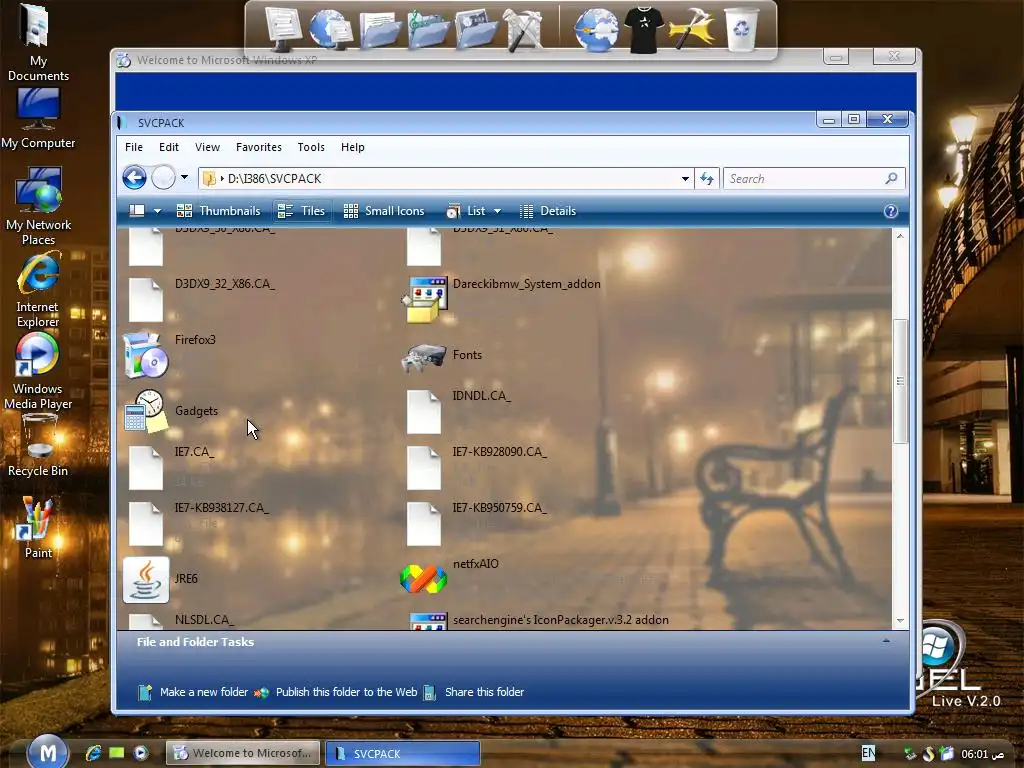This screenshot has height=768, width=1024.
Task: Select the Gadgets file icon
Action: click(x=146, y=411)
